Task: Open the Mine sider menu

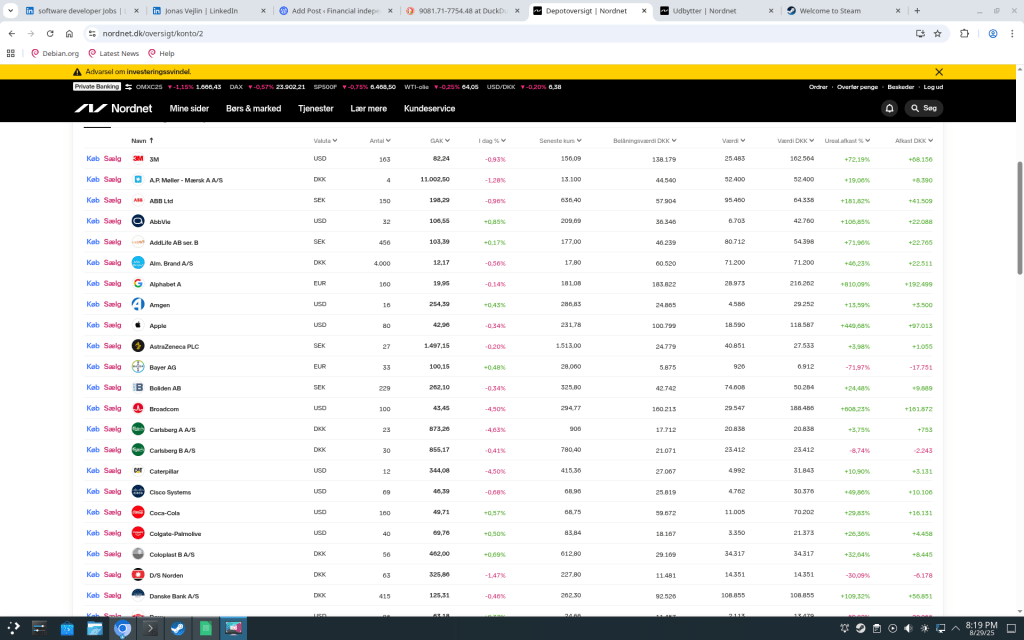Action: (x=189, y=108)
